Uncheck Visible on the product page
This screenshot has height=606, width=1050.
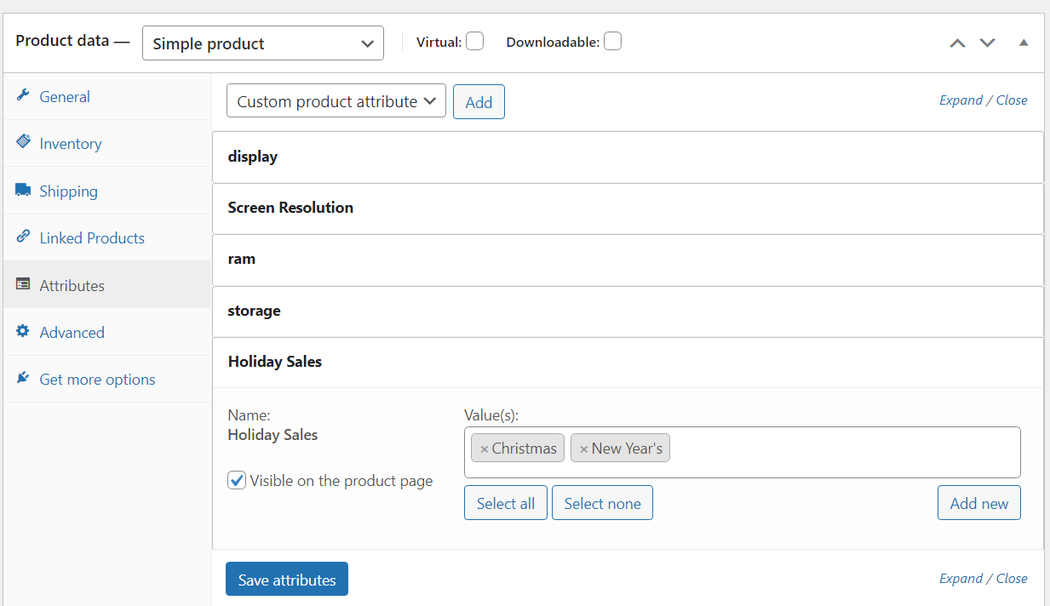click(236, 480)
